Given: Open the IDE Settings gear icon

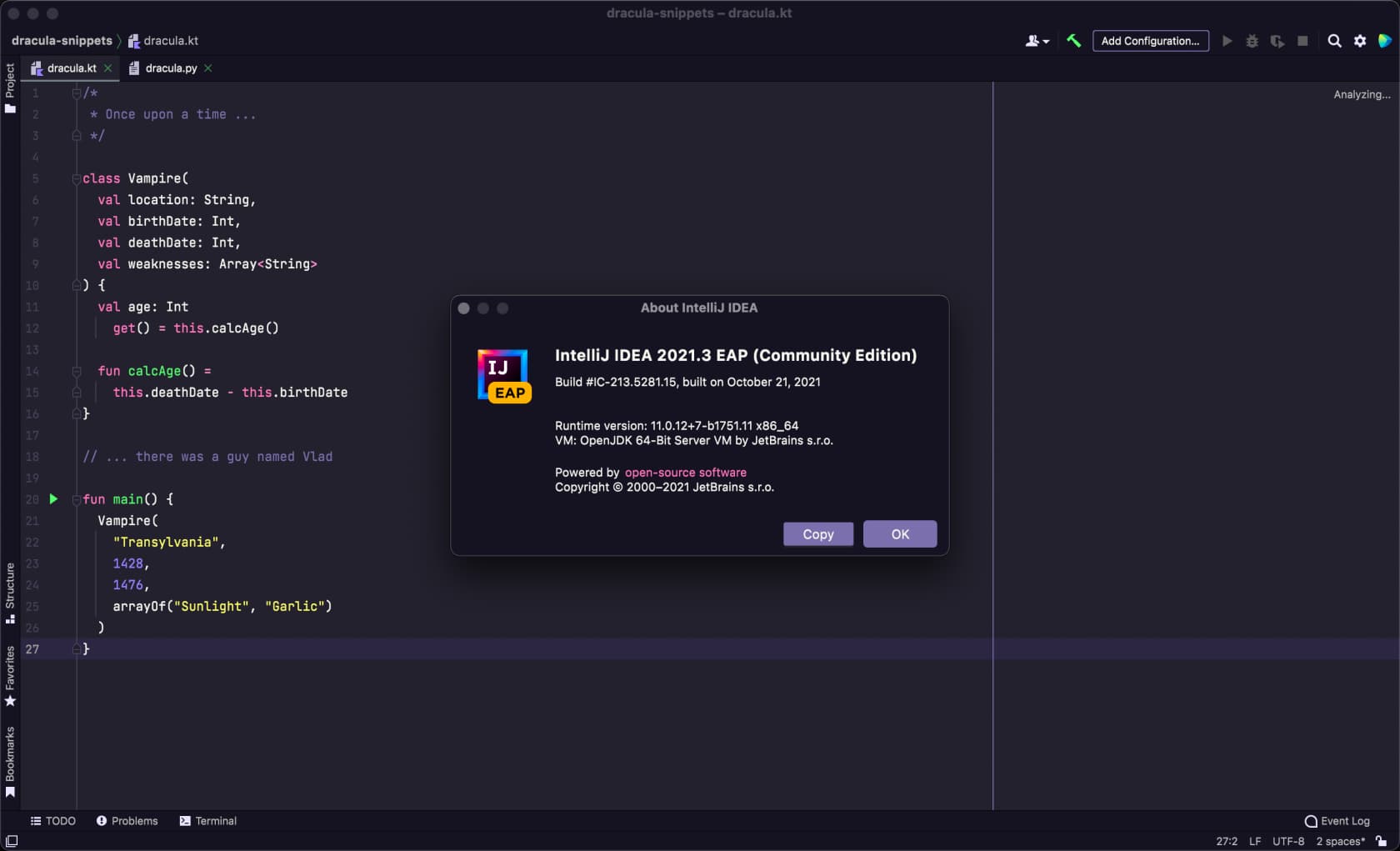Looking at the screenshot, I should 1359,40.
